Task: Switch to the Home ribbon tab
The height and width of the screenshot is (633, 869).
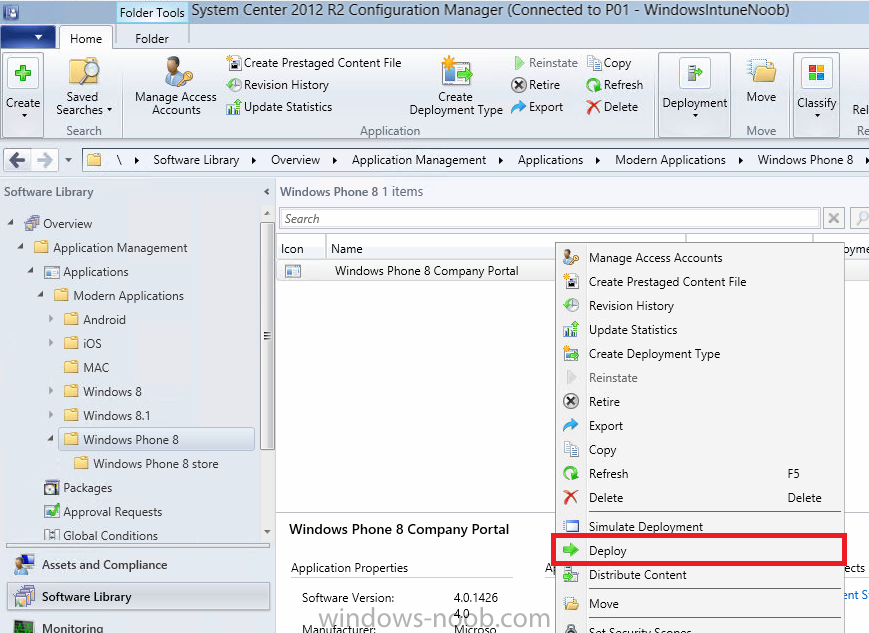Action: tap(86, 39)
